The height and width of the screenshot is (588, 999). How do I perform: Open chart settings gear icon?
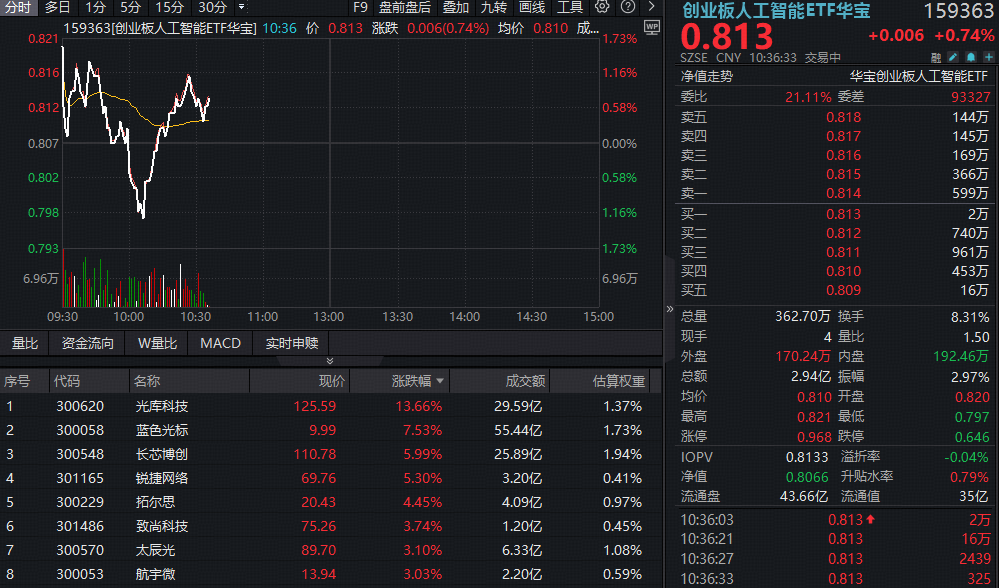pos(602,7)
